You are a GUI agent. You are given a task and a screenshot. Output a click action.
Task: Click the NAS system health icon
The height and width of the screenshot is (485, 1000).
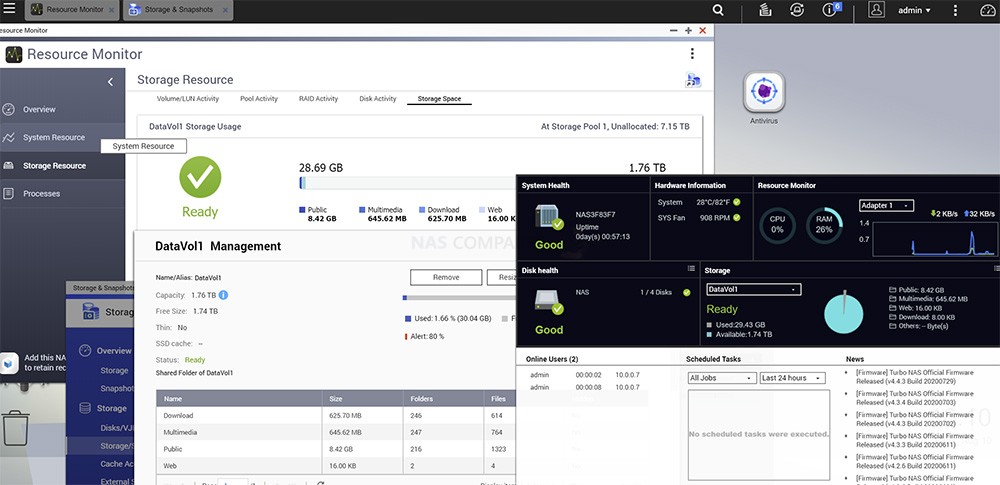[x=548, y=218]
